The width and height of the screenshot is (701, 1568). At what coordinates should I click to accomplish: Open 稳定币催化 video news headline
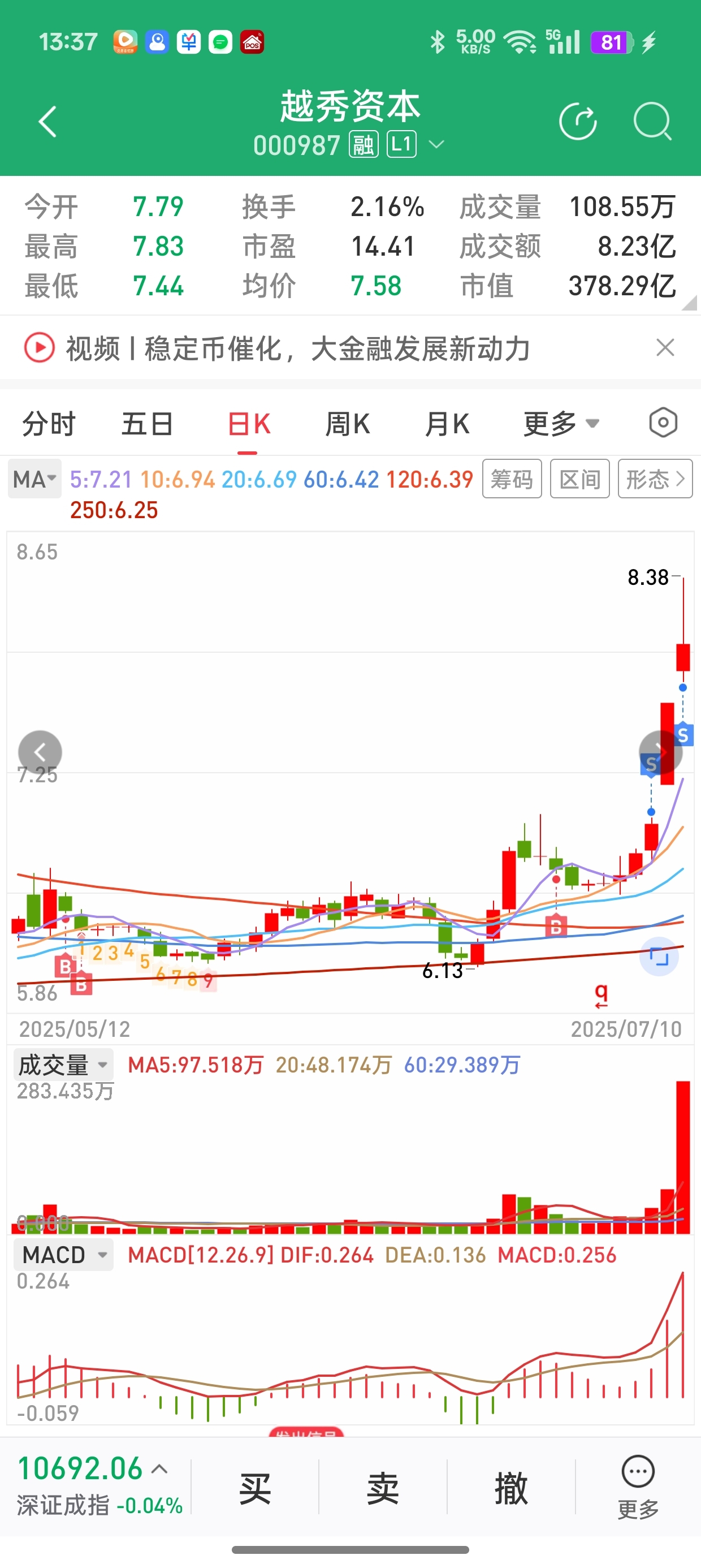pyautogui.click(x=298, y=349)
